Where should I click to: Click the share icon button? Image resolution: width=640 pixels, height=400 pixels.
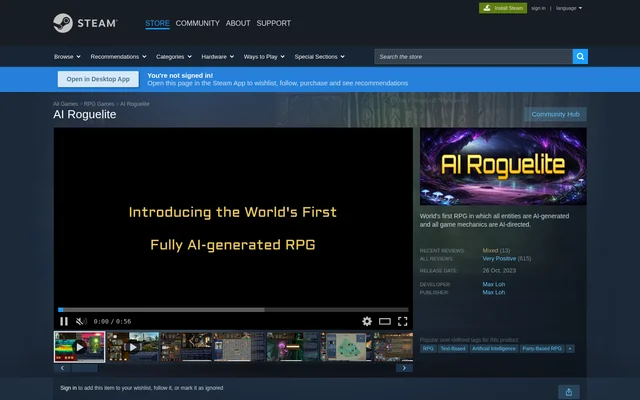point(569,392)
